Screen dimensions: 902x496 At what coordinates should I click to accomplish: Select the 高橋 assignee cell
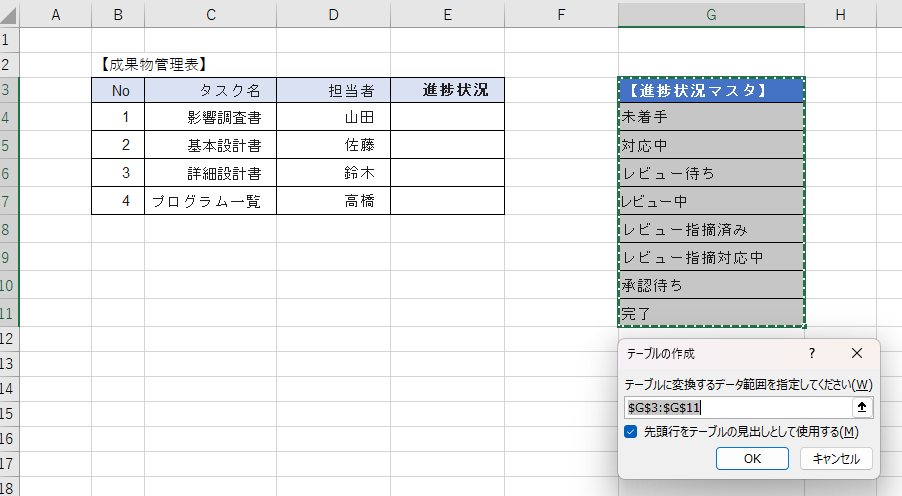333,201
